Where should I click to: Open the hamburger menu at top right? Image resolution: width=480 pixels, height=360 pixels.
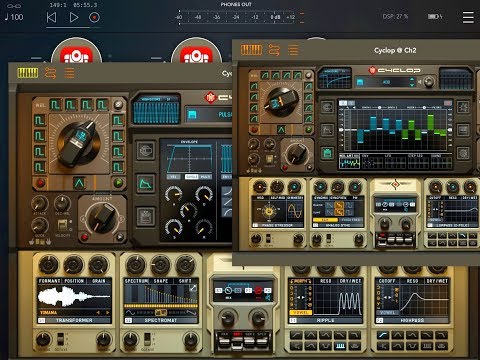[468, 17]
